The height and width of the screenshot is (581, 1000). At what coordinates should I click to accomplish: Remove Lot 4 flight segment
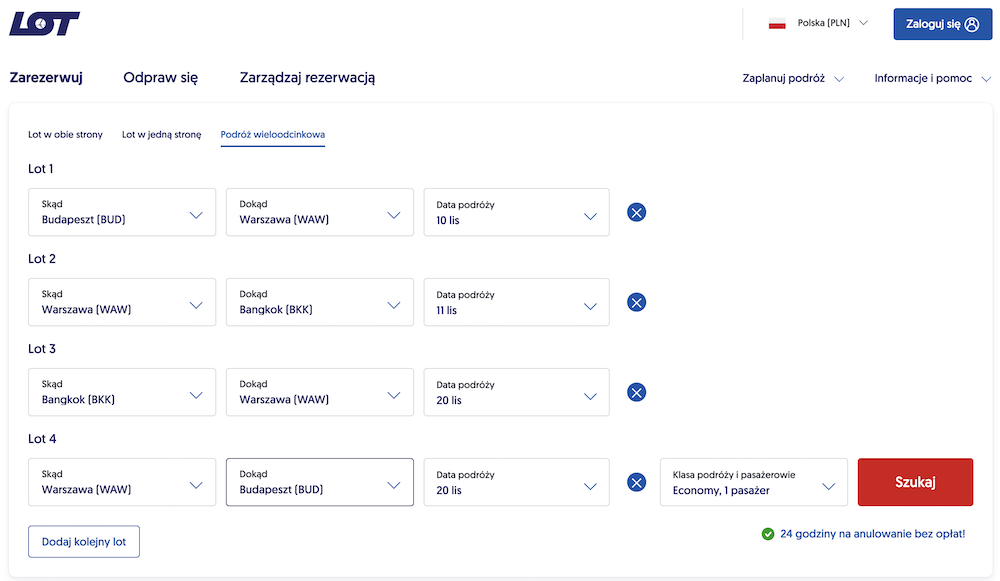(636, 482)
